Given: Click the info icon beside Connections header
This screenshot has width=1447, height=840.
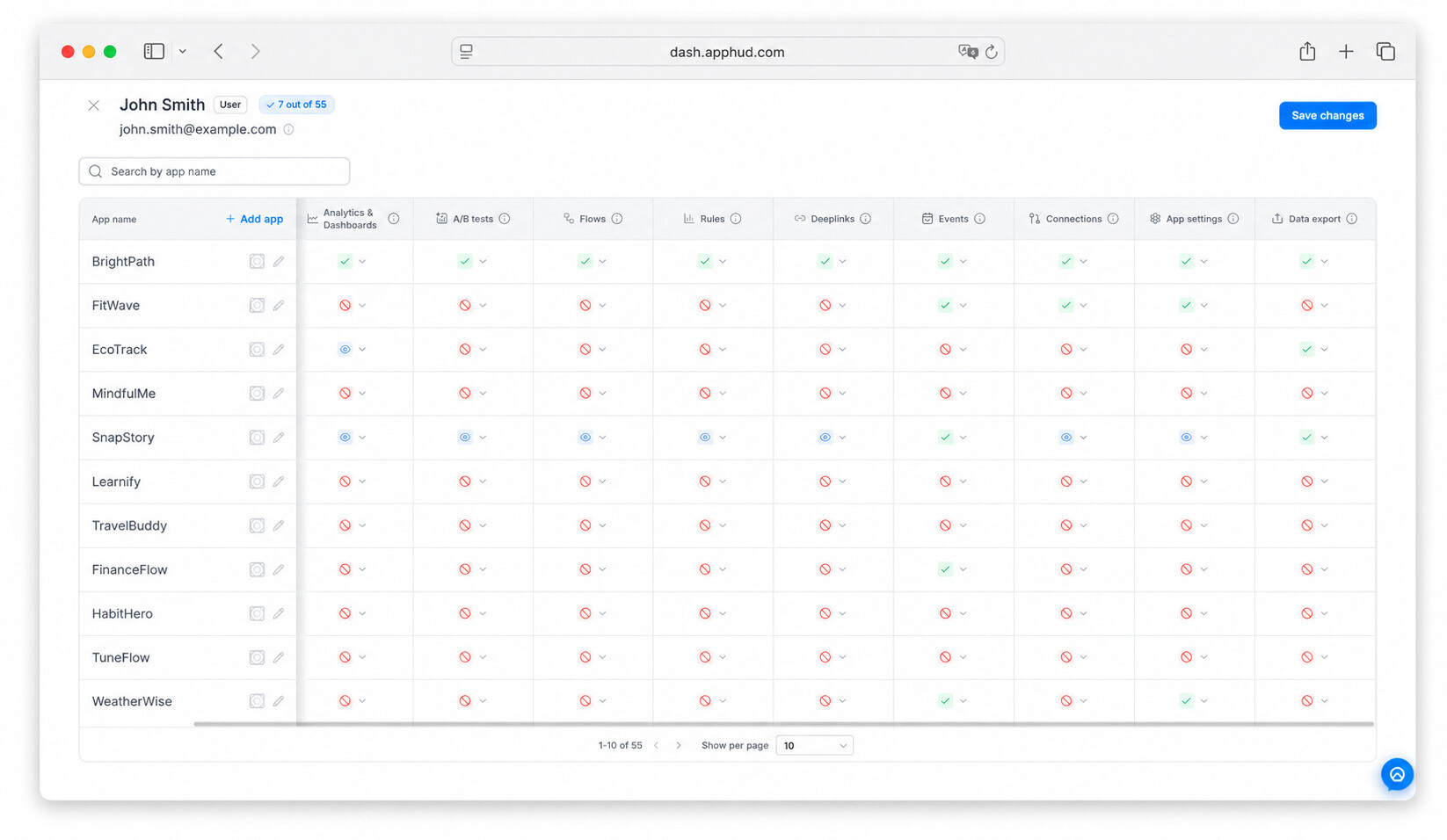Looking at the screenshot, I should (x=1113, y=219).
